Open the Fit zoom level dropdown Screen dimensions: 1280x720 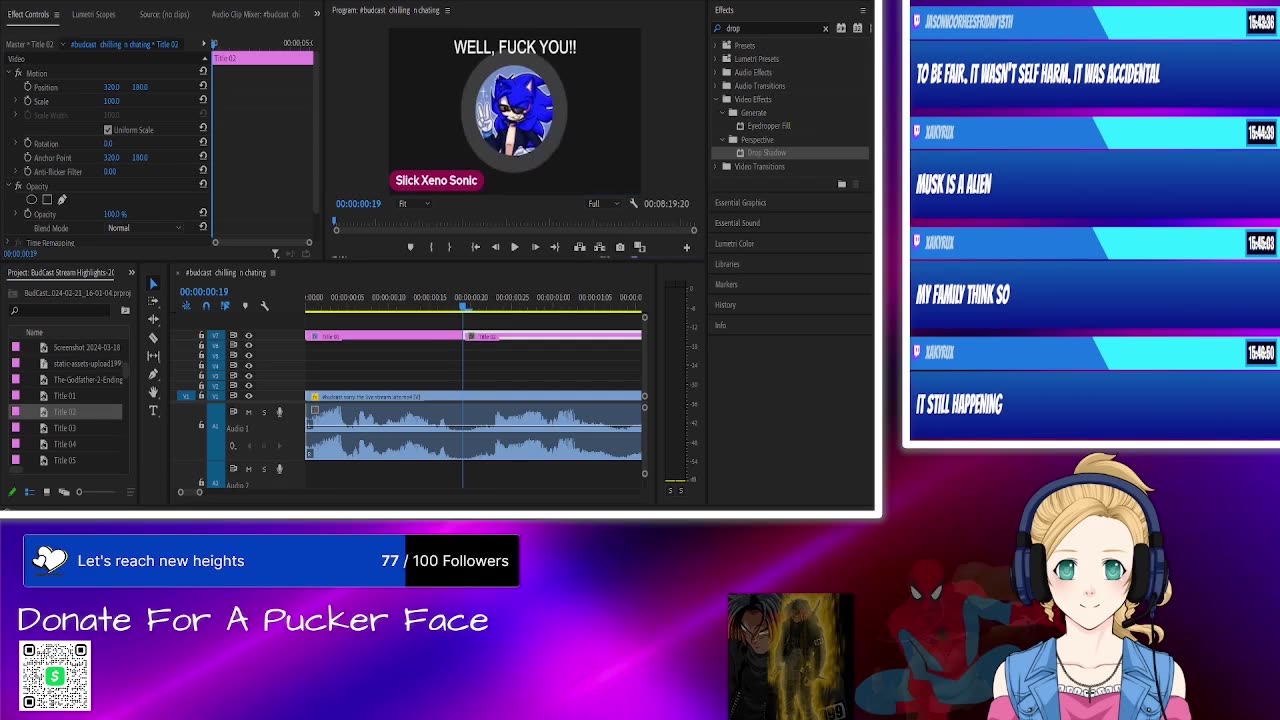coord(414,204)
